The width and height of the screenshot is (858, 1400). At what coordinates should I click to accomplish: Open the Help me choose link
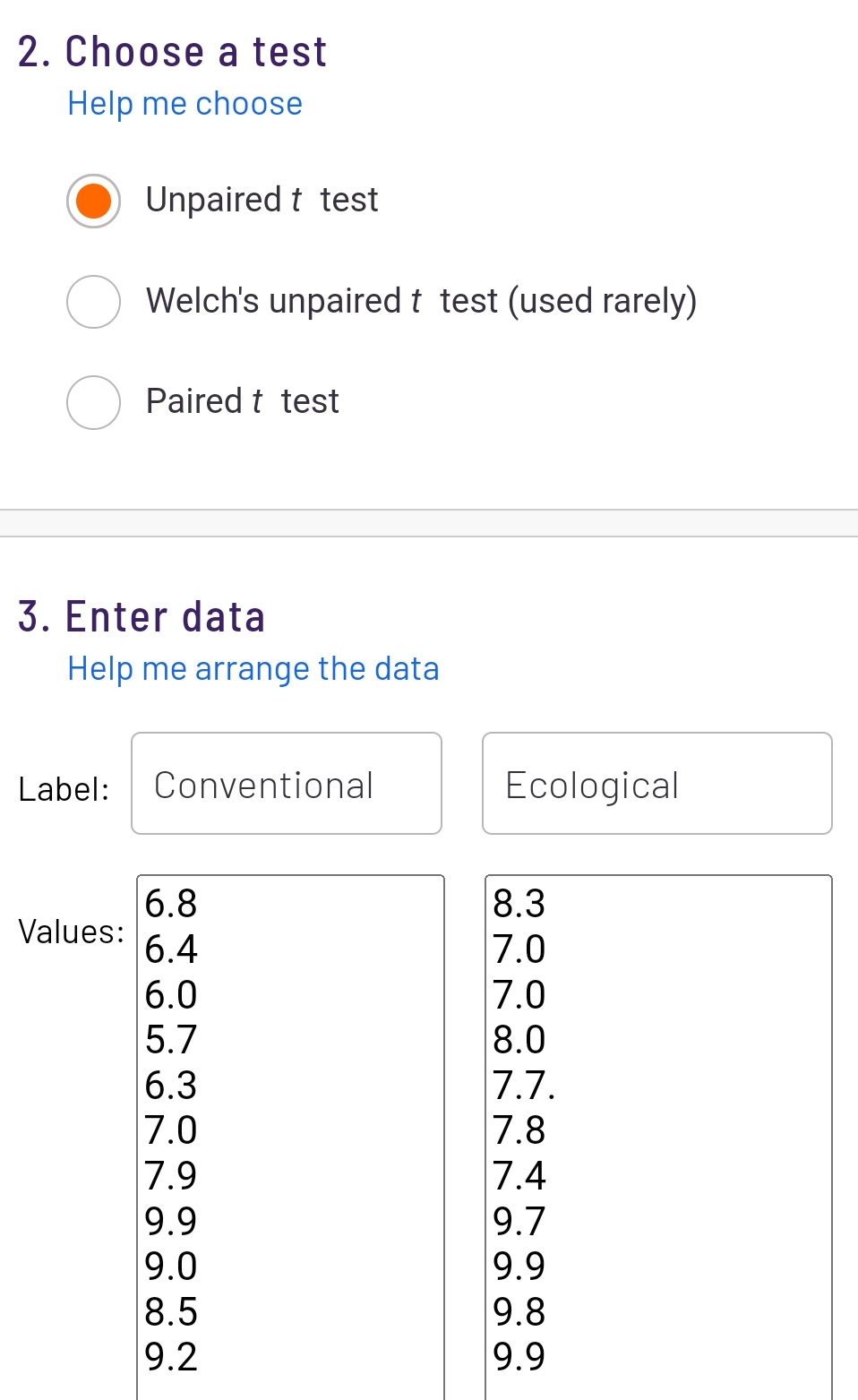(185, 104)
